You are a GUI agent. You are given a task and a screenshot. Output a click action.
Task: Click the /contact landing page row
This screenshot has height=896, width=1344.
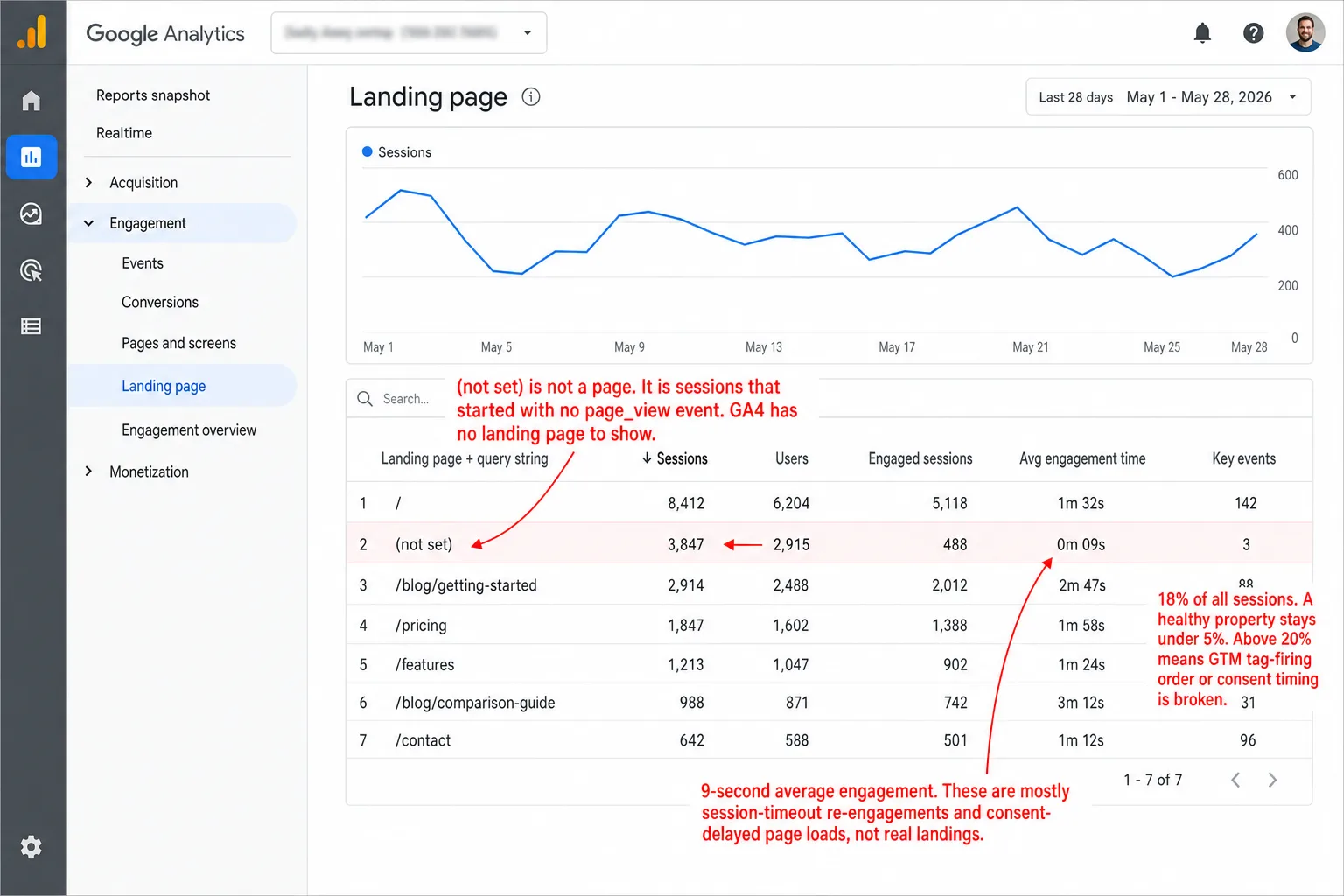(x=829, y=740)
